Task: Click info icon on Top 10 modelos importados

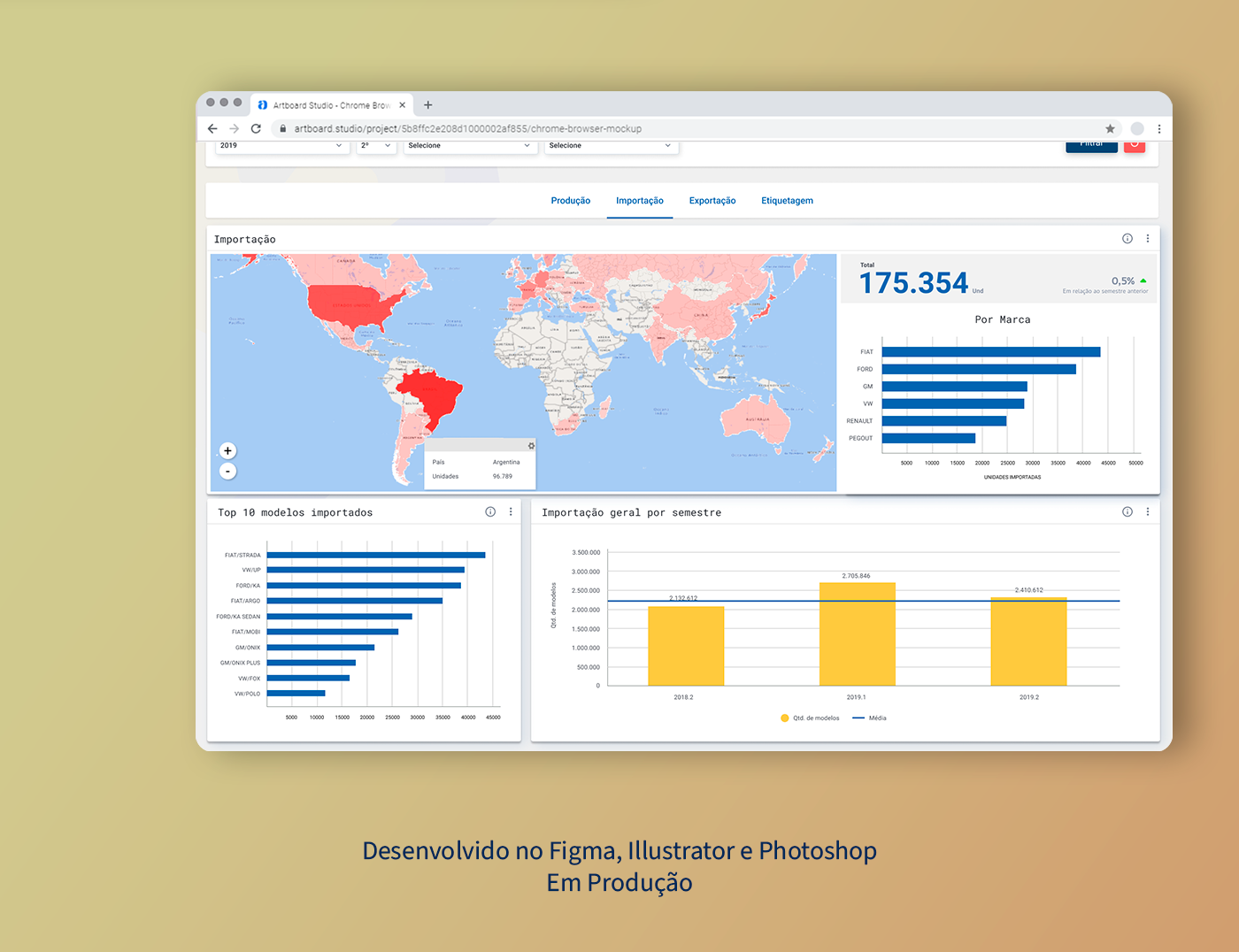Action: 490,511
